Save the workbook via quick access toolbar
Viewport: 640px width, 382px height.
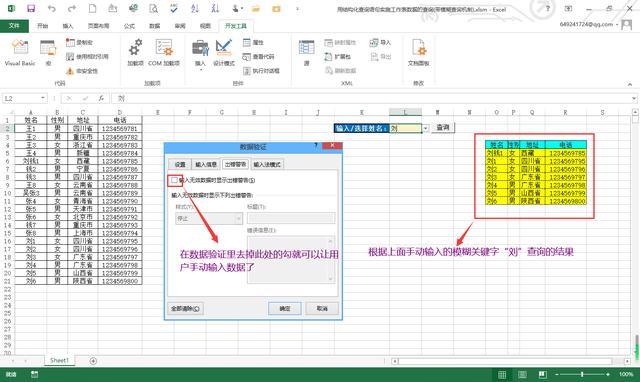31,8
